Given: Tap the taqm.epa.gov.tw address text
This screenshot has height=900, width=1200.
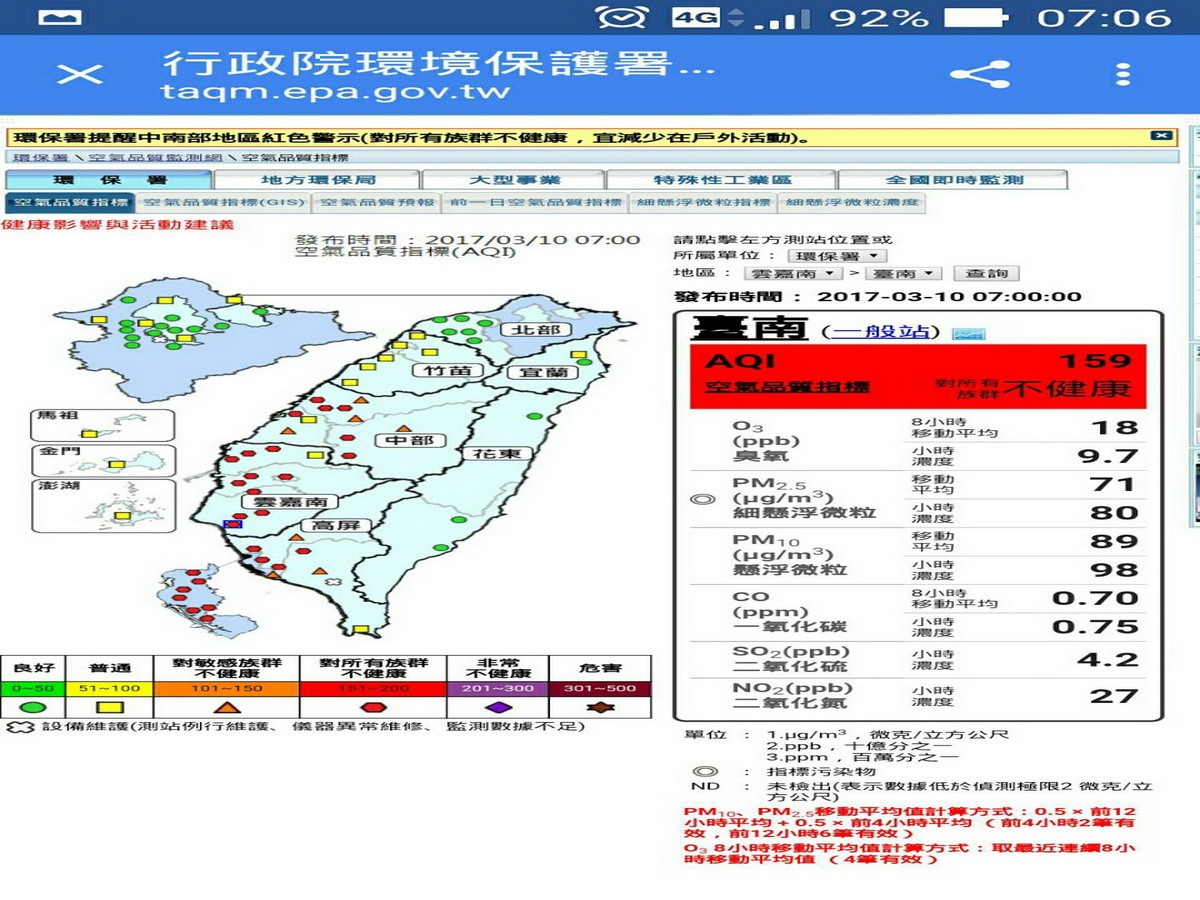Looking at the screenshot, I should (335, 92).
